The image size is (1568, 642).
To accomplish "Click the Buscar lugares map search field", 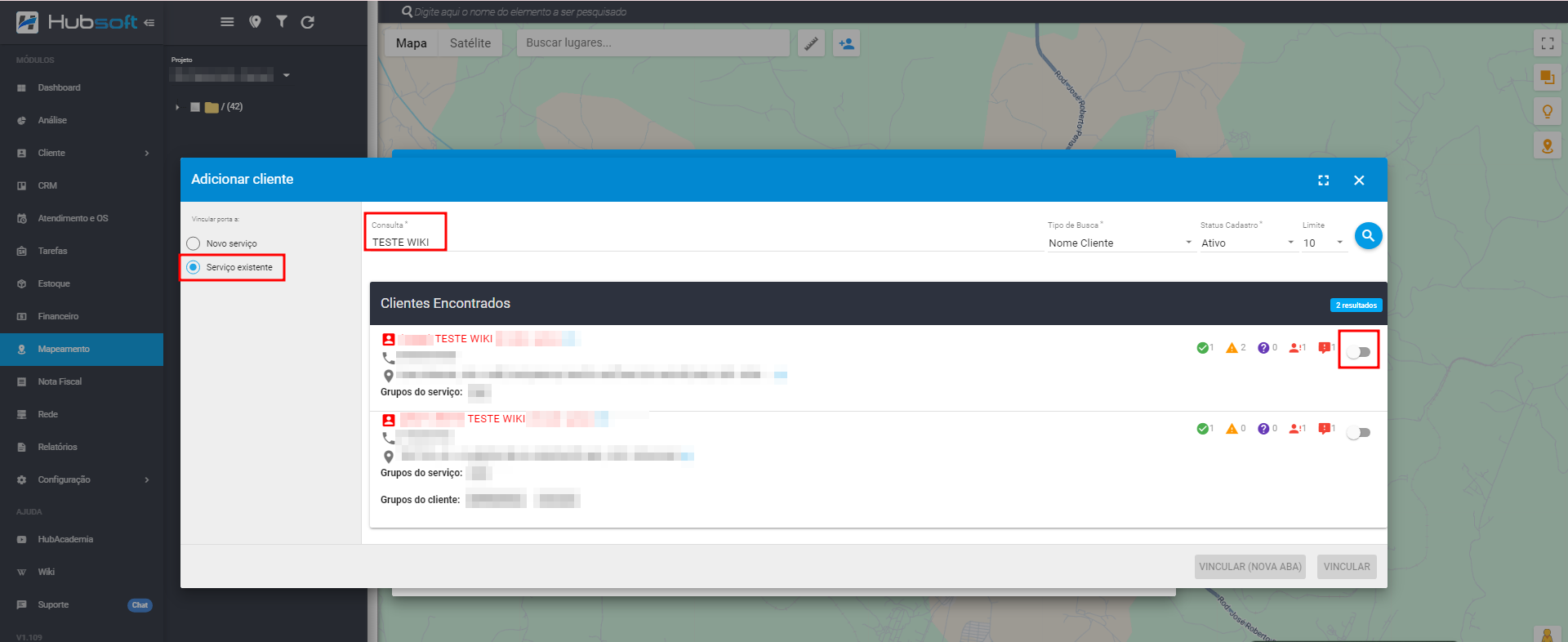I will click(653, 43).
